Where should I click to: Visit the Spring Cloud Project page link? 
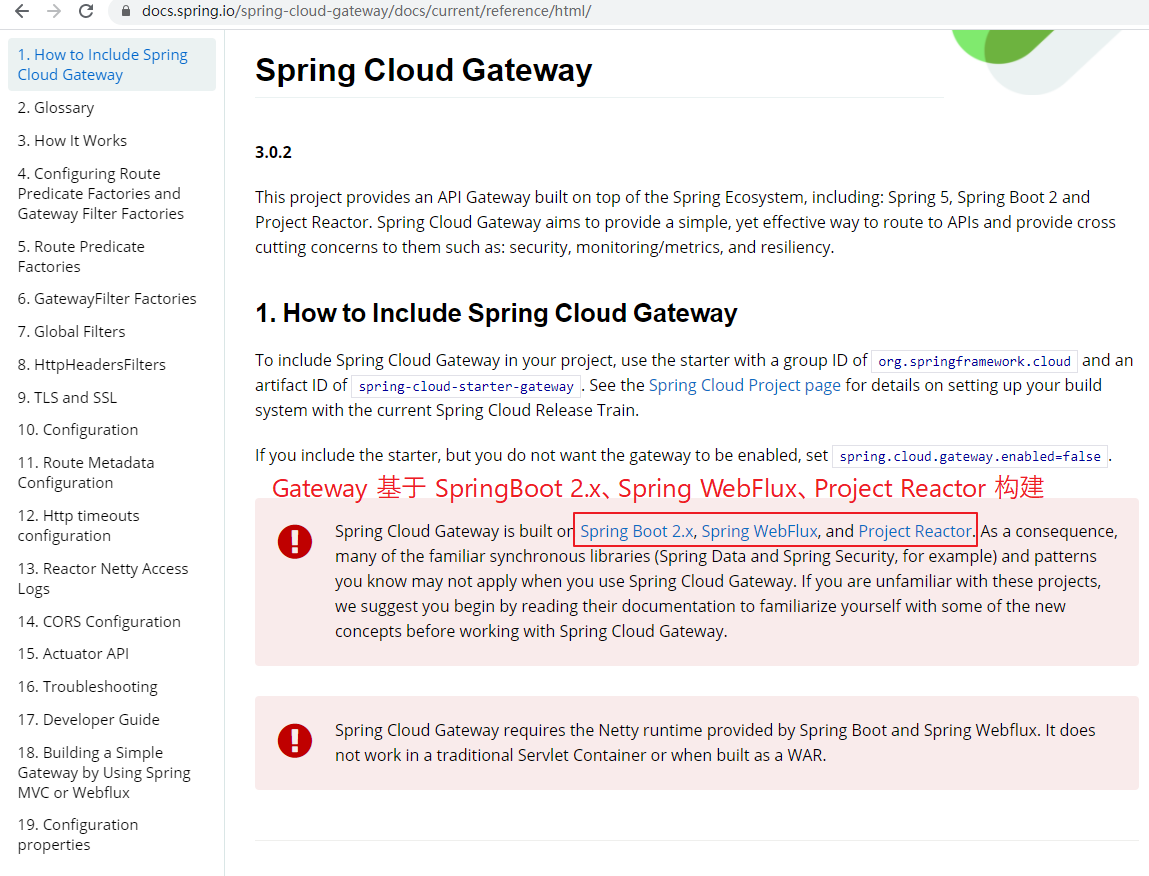tap(744, 384)
